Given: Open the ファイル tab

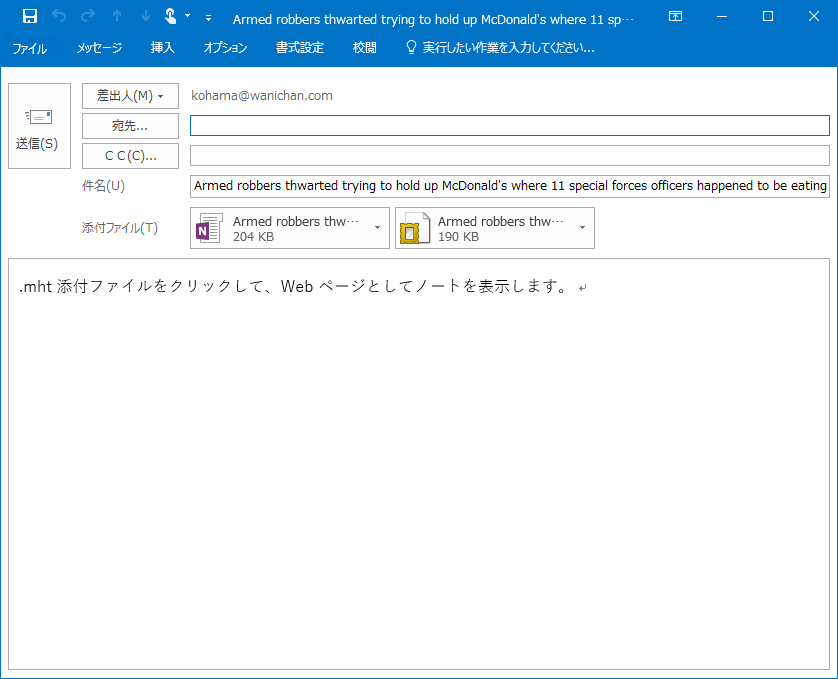Looking at the screenshot, I should (x=29, y=48).
